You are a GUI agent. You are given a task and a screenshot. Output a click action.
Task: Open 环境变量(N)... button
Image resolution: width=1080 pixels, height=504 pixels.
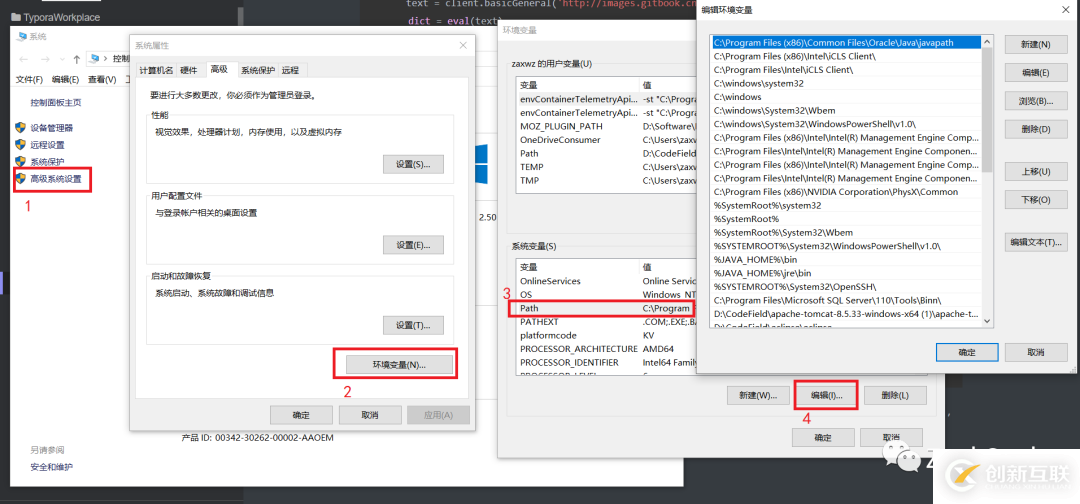[399, 364]
